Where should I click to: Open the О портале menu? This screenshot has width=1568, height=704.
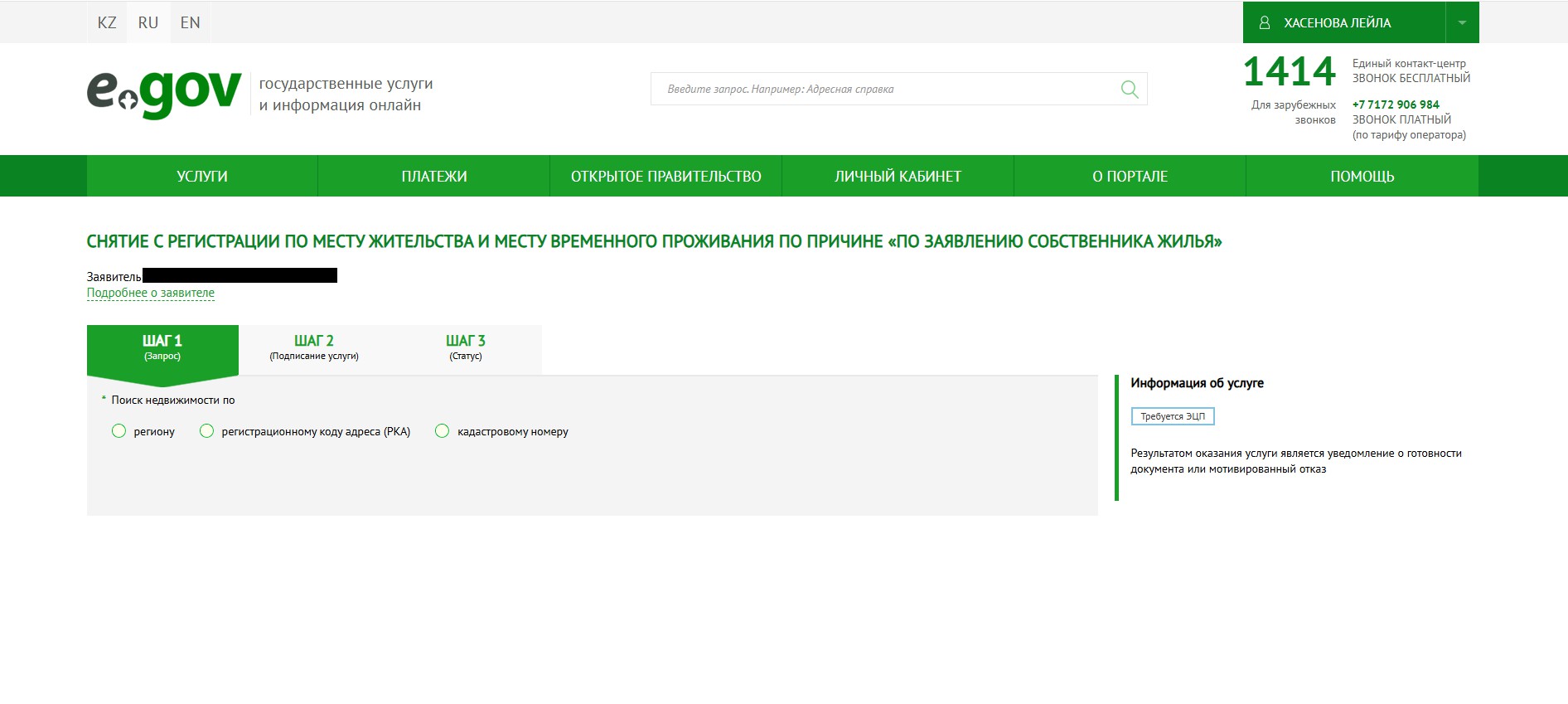tap(1130, 176)
